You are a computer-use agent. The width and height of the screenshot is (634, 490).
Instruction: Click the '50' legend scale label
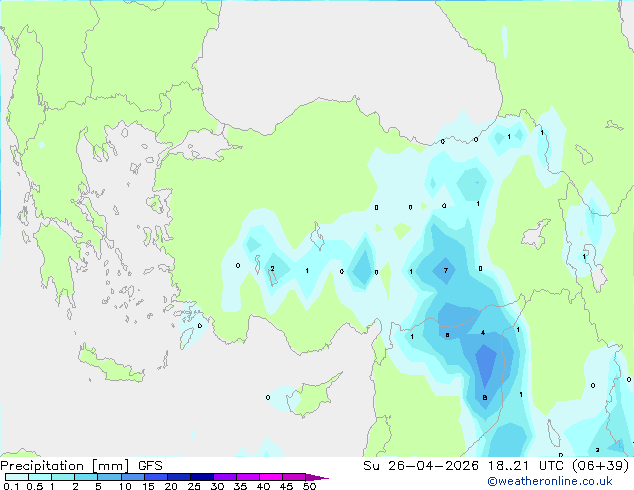[310, 486]
